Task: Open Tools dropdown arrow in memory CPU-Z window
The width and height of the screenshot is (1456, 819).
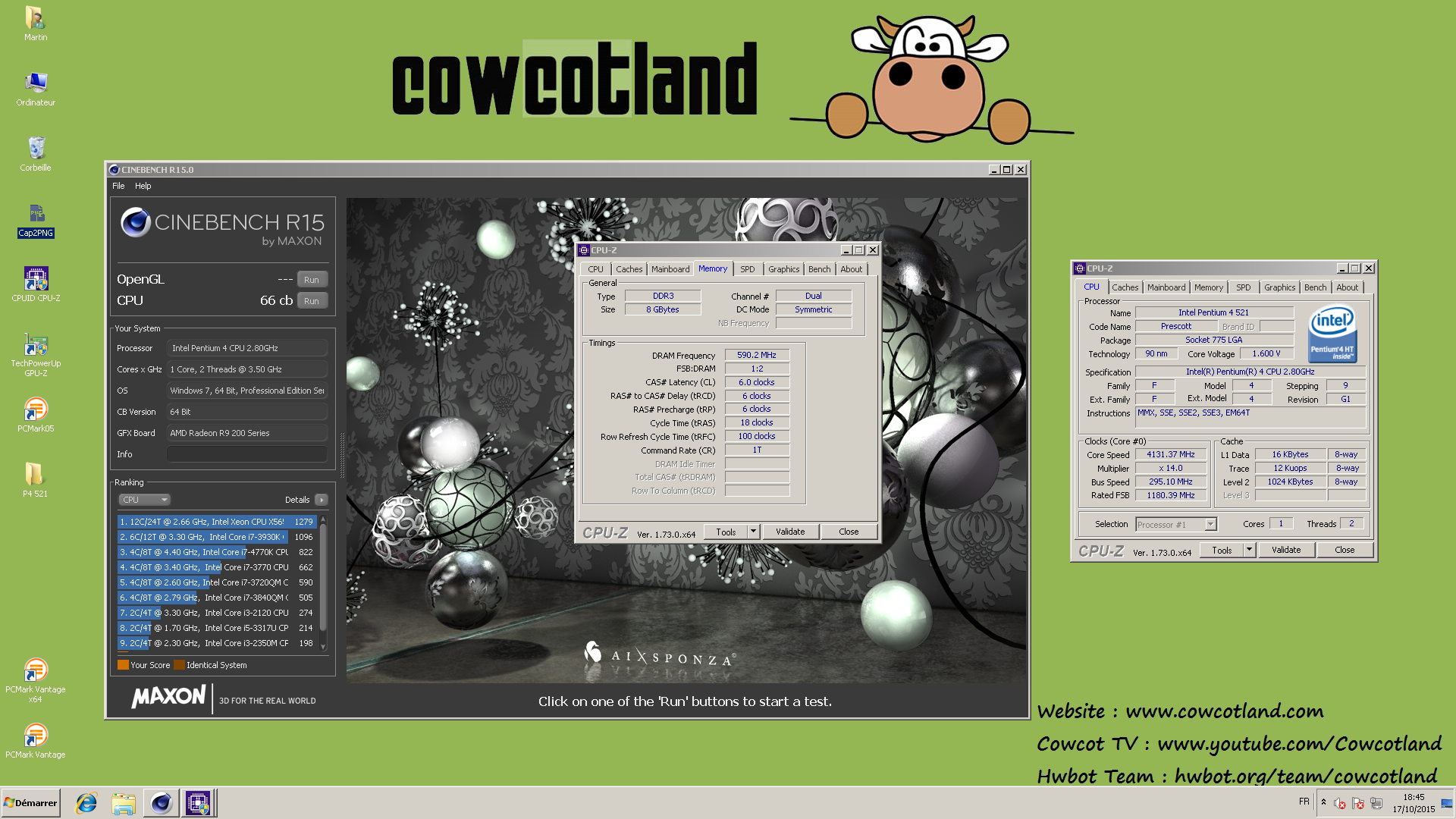Action: coord(753,532)
